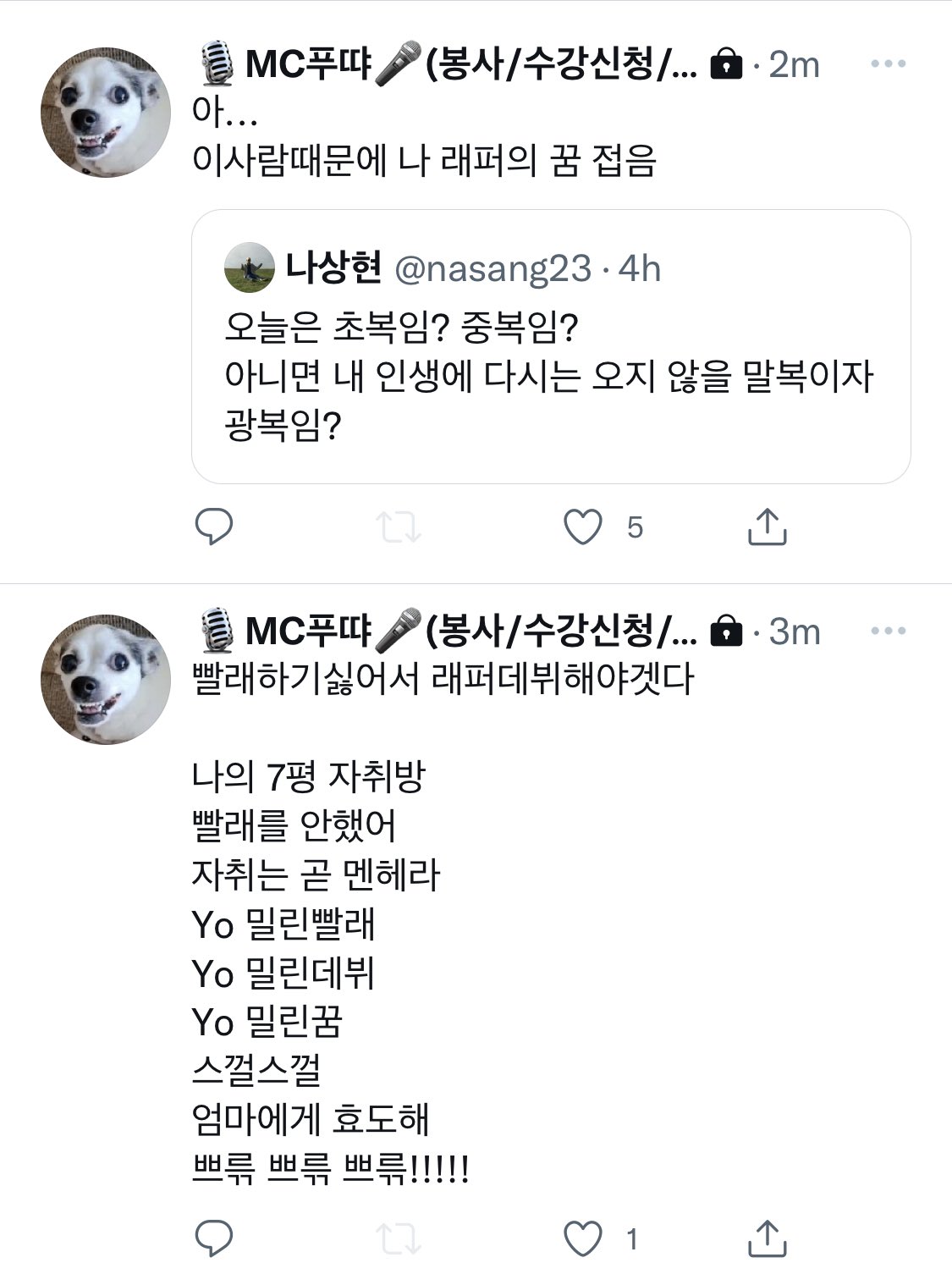952x1285 pixels.
Task: Open MC푸땨 profile name on second tweet
Action: pyautogui.click(x=448, y=631)
